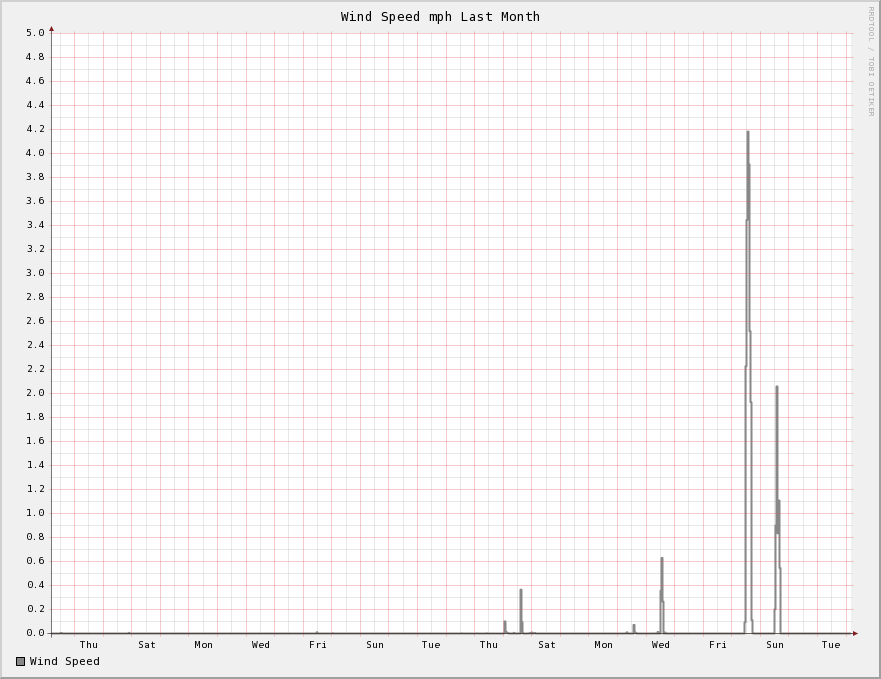Click the 1.0 y-axis value label

pyautogui.click(x=35, y=513)
